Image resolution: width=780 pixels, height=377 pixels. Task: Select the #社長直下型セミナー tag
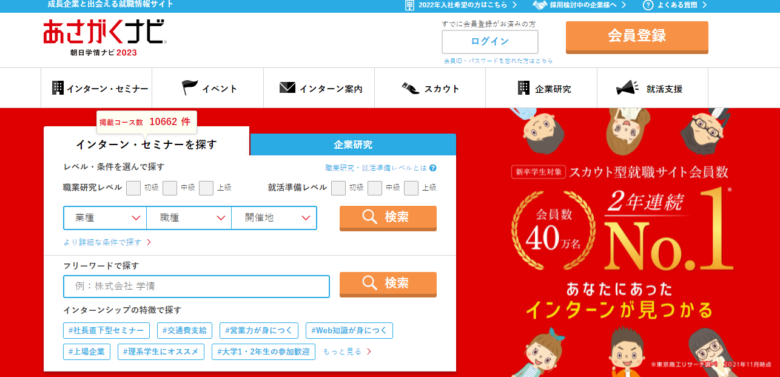[106, 330]
